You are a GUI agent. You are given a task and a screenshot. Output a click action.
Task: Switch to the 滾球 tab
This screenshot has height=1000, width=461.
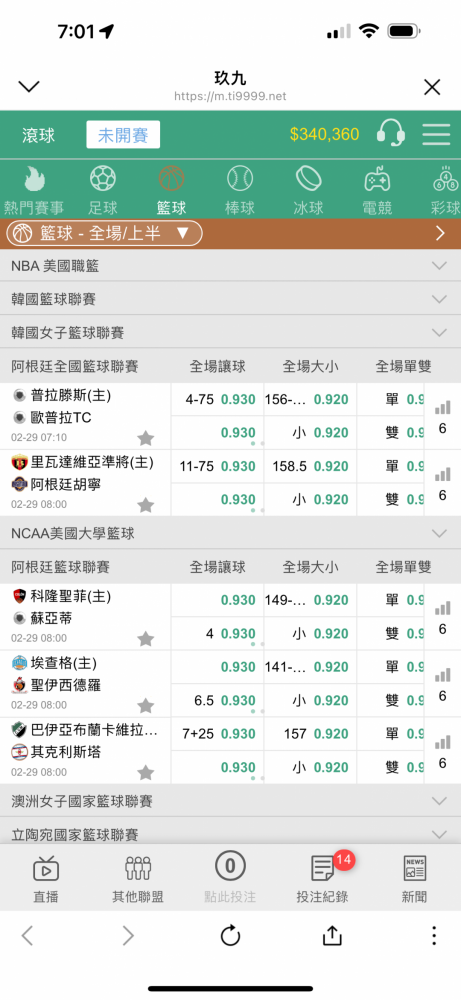click(38, 135)
